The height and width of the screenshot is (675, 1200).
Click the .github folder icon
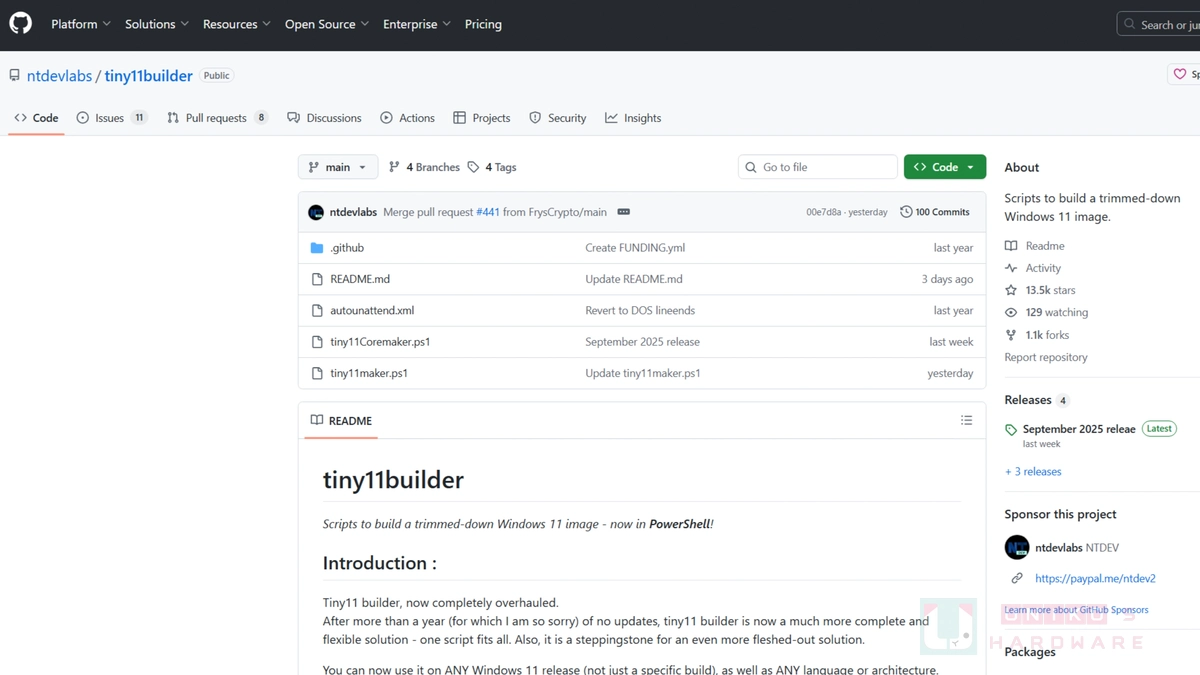click(317, 248)
